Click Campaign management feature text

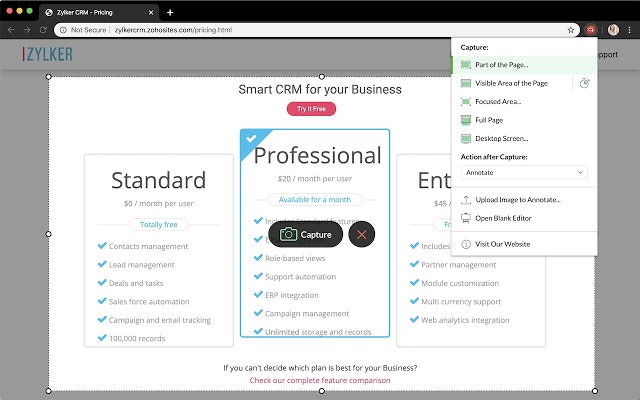[x=307, y=313]
